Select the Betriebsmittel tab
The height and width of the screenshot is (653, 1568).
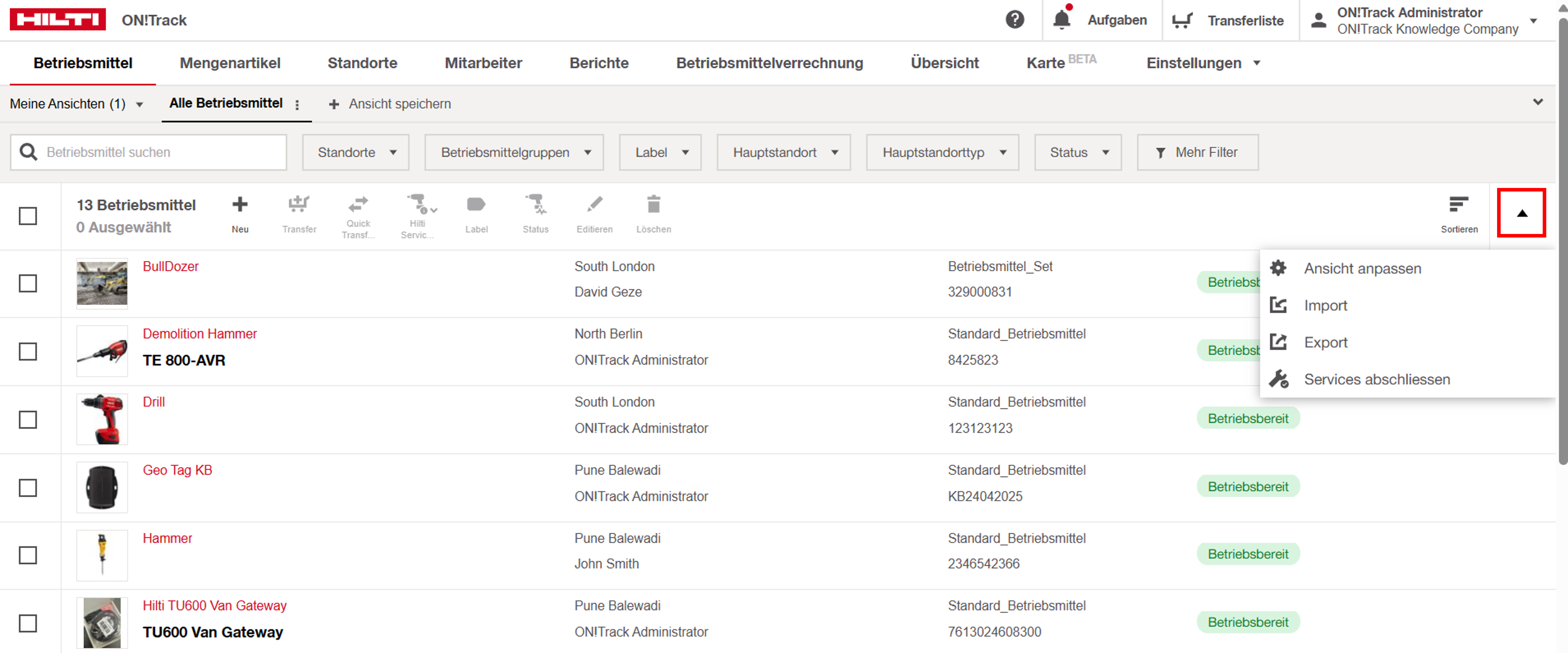[83, 63]
